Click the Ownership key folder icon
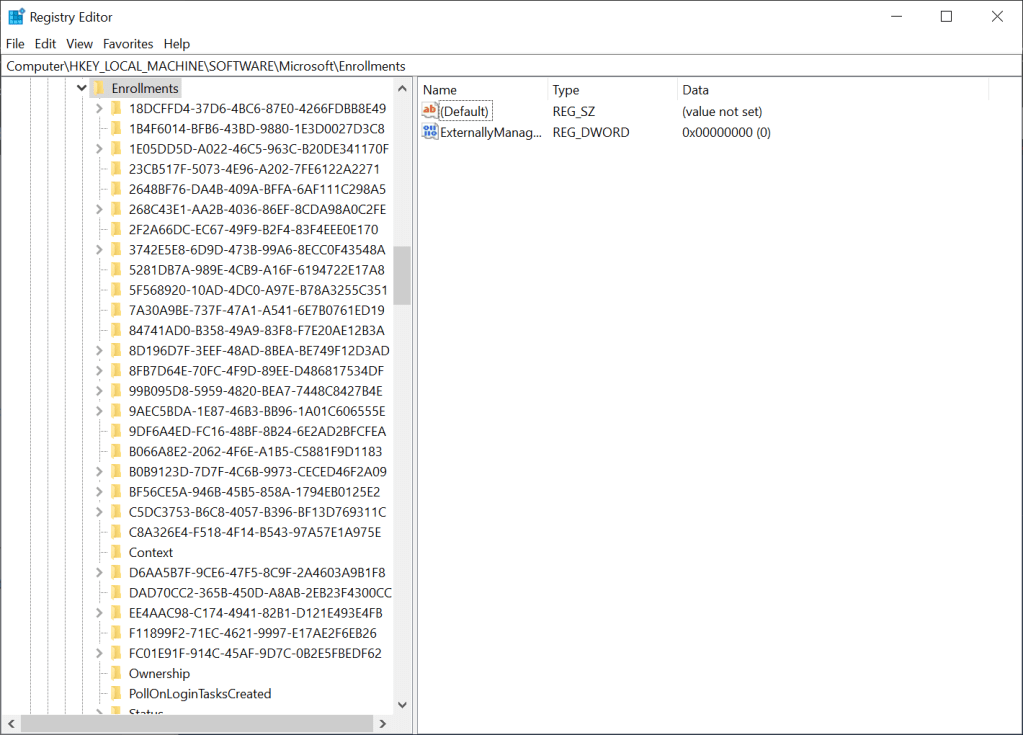Screen dimensions: 1023x735 [x=117, y=673]
